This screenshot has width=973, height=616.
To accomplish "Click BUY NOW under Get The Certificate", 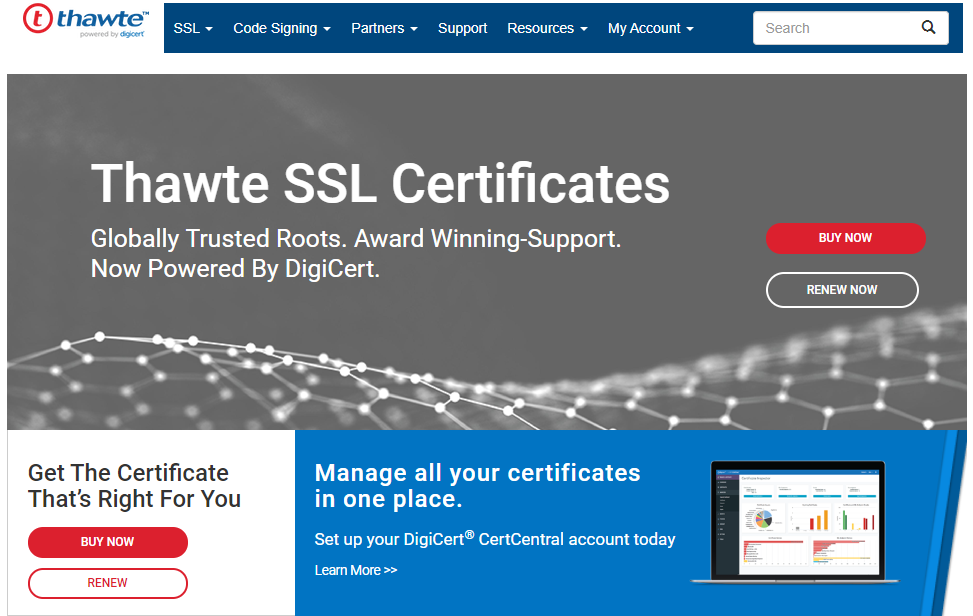I will (107, 542).
